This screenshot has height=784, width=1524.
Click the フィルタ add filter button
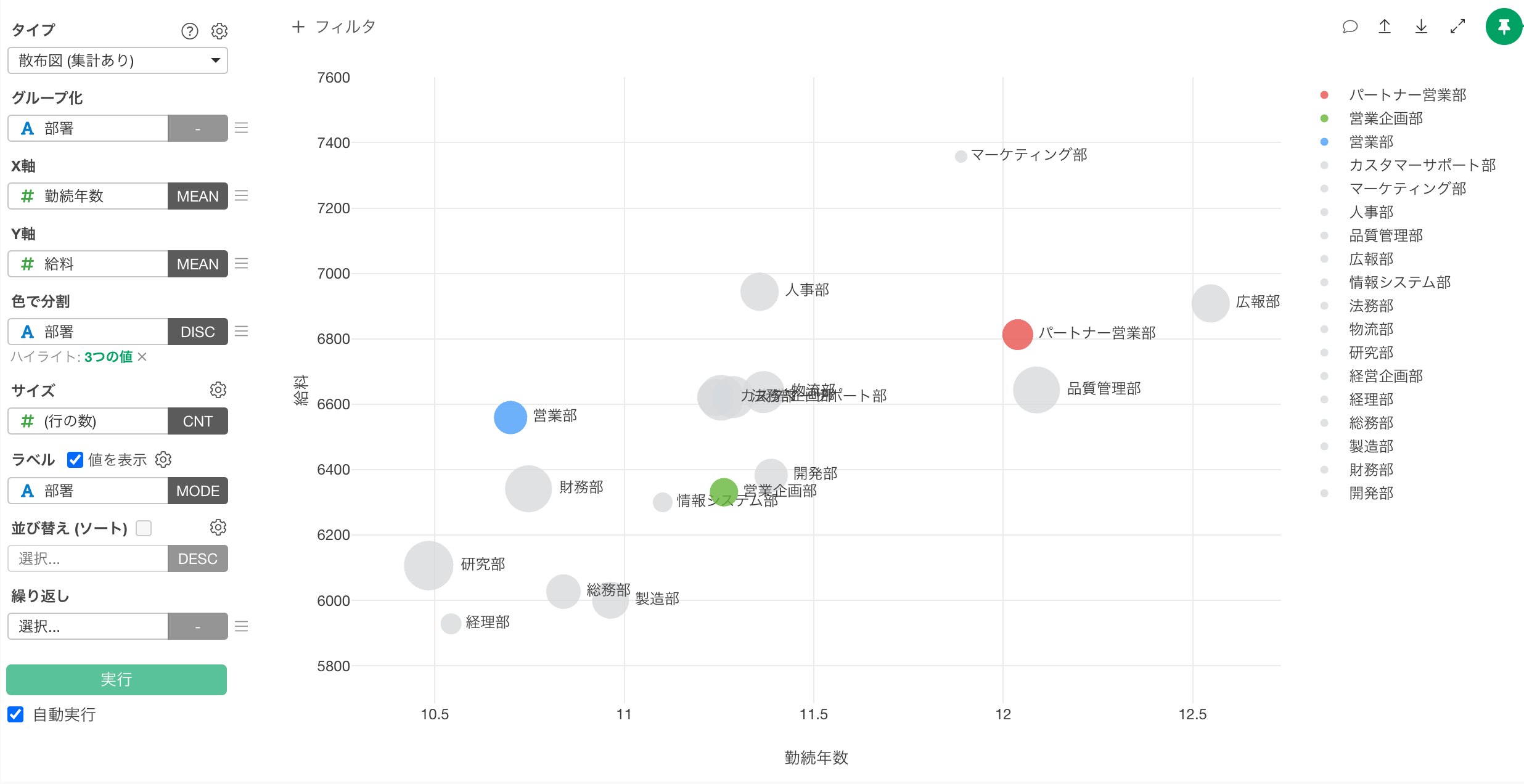pos(334,27)
